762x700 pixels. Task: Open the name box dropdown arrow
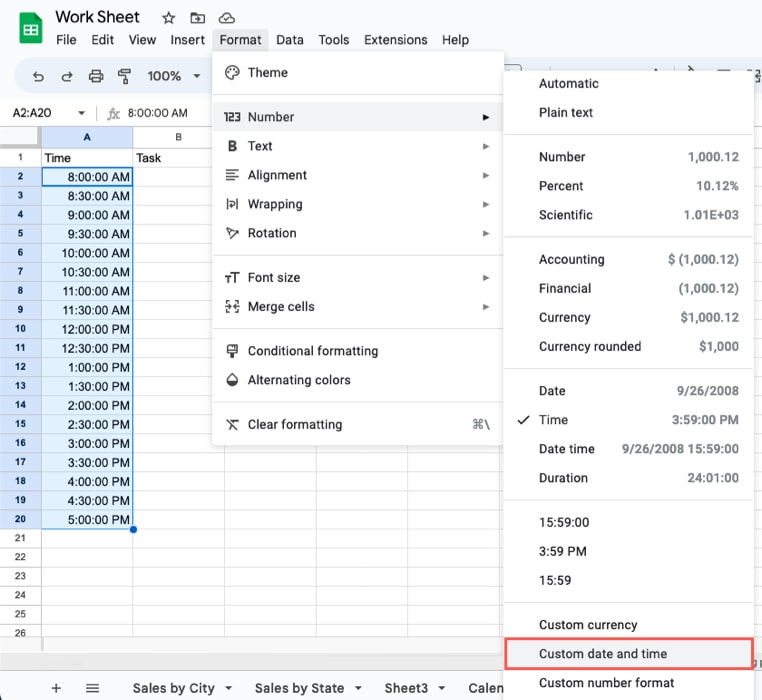point(81,113)
